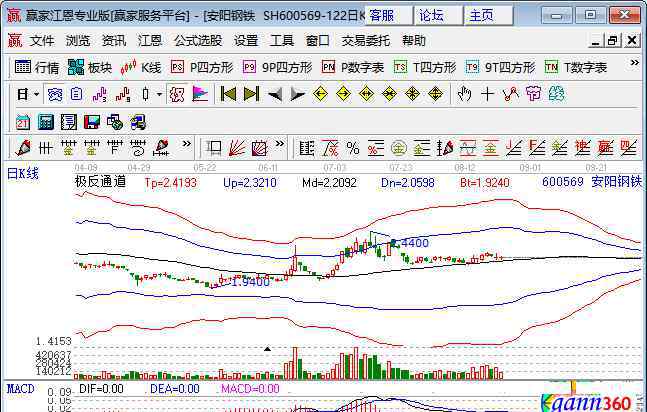Open 帮助 menu
647x412 pixels.
tap(414, 40)
